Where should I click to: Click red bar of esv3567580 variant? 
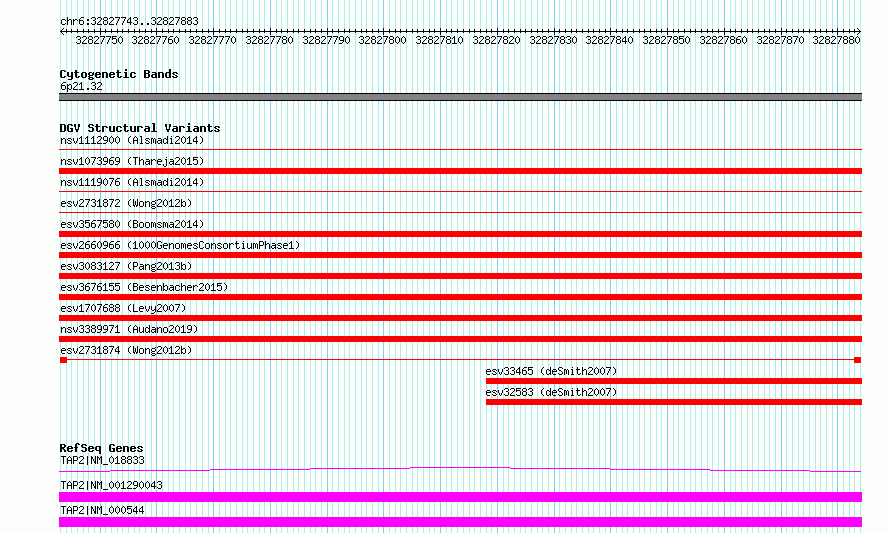(x=460, y=234)
